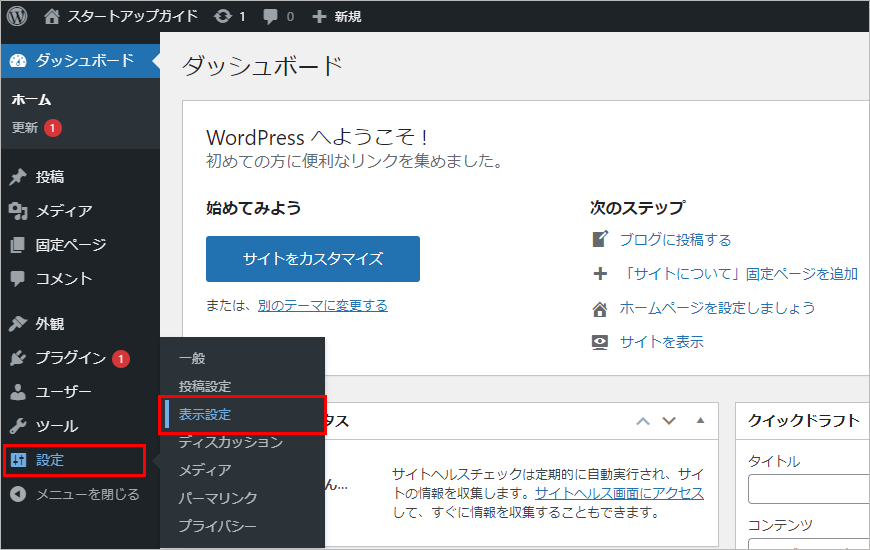Open the WordPress logo menu

[x=17, y=16]
